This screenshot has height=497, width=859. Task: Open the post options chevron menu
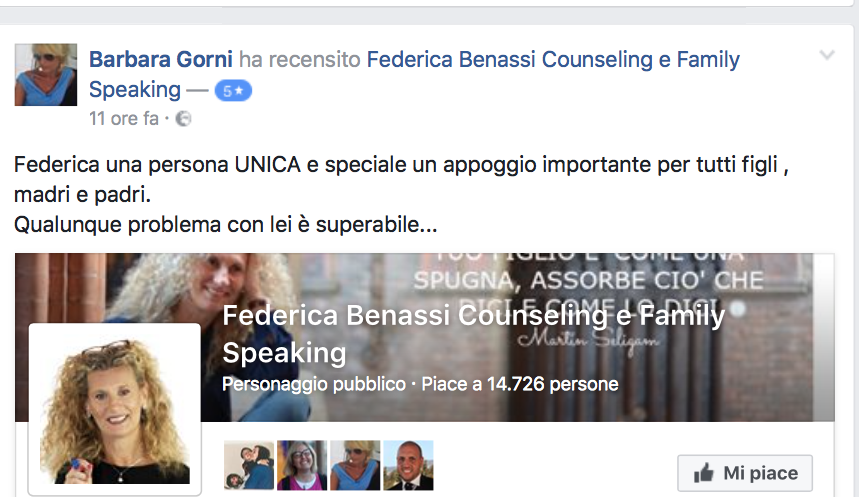click(x=827, y=55)
